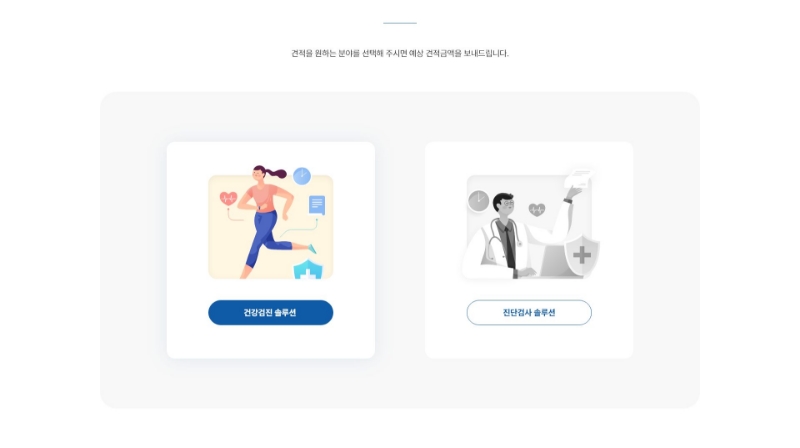This screenshot has width=800, height=448.
Task: Click the doctor's face with glasses
Action: coord(507,207)
